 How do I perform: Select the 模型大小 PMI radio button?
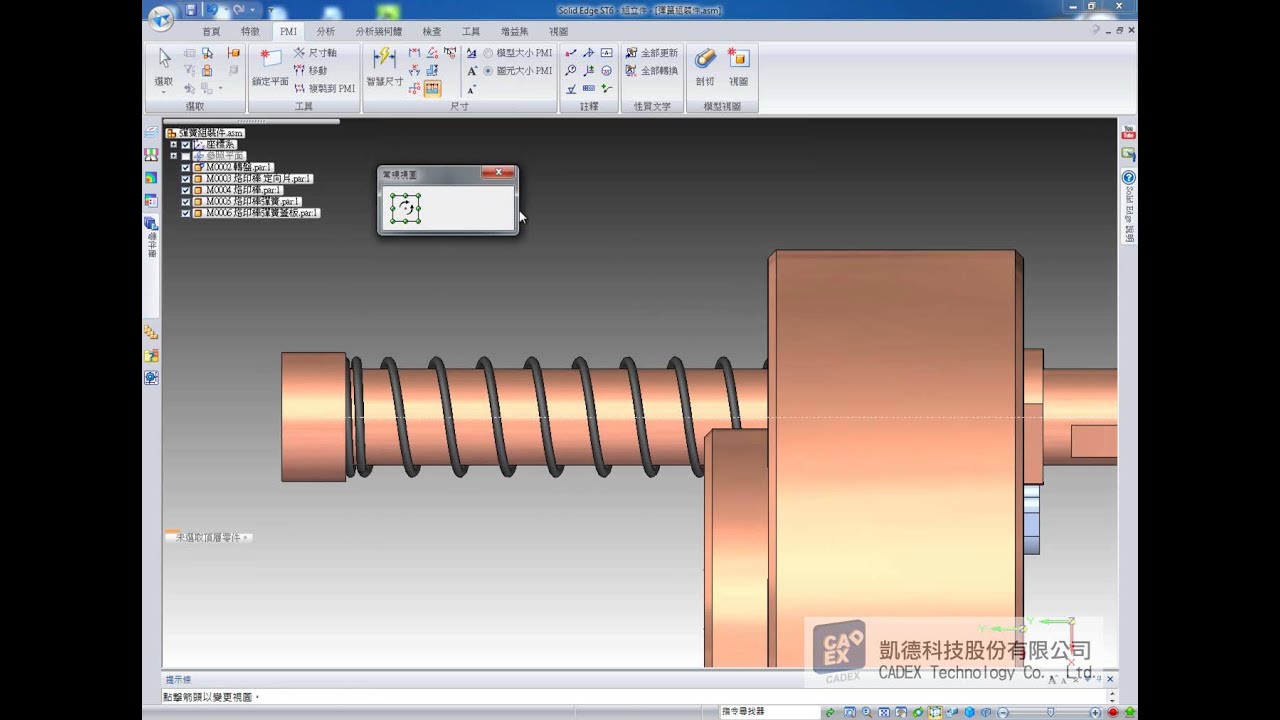tap(518, 53)
